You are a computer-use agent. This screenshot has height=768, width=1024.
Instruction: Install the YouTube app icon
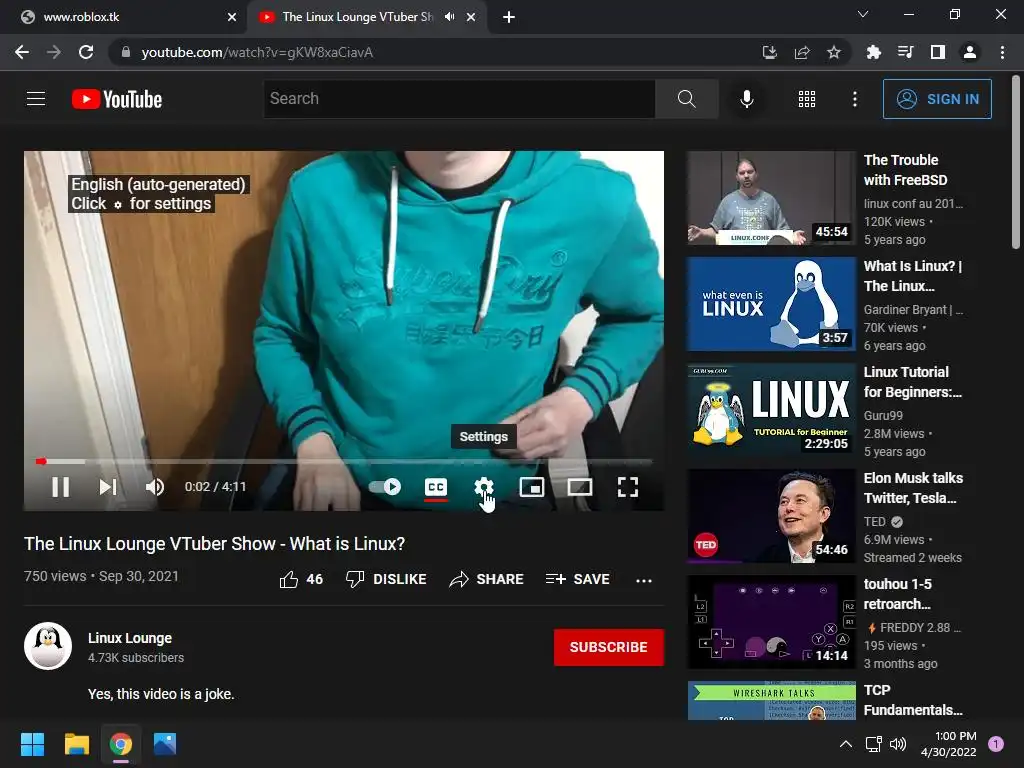pyautogui.click(x=770, y=52)
